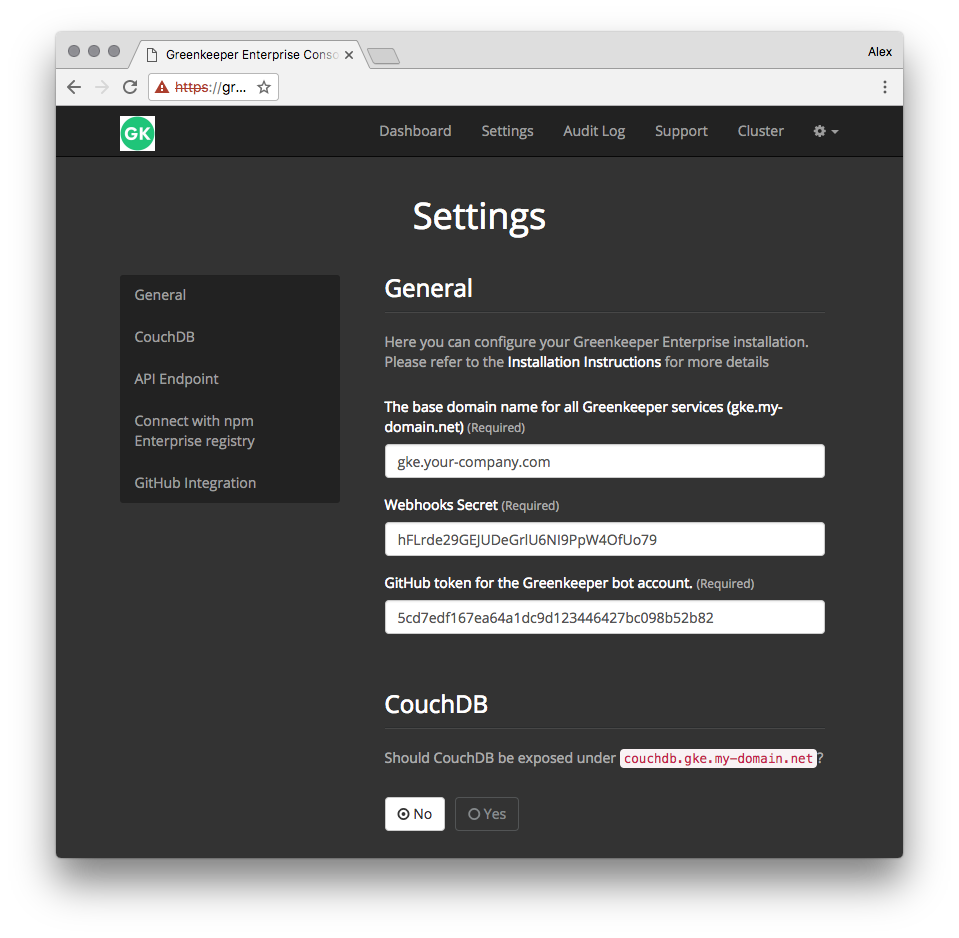Jump to API Endpoint section
The height and width of the screenshot is (938, 959).
176,379
